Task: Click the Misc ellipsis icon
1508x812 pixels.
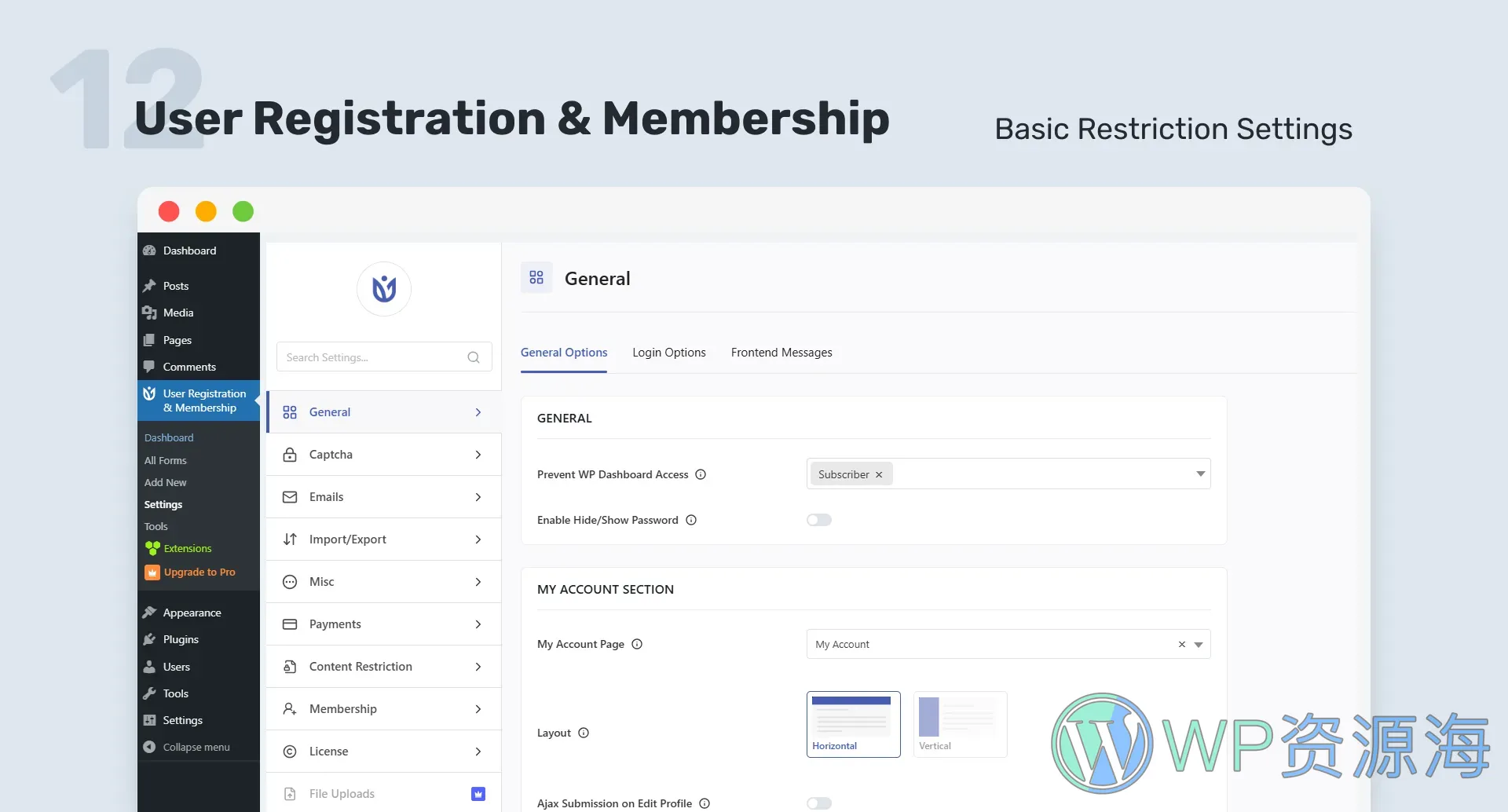Action: coord(290,582)
